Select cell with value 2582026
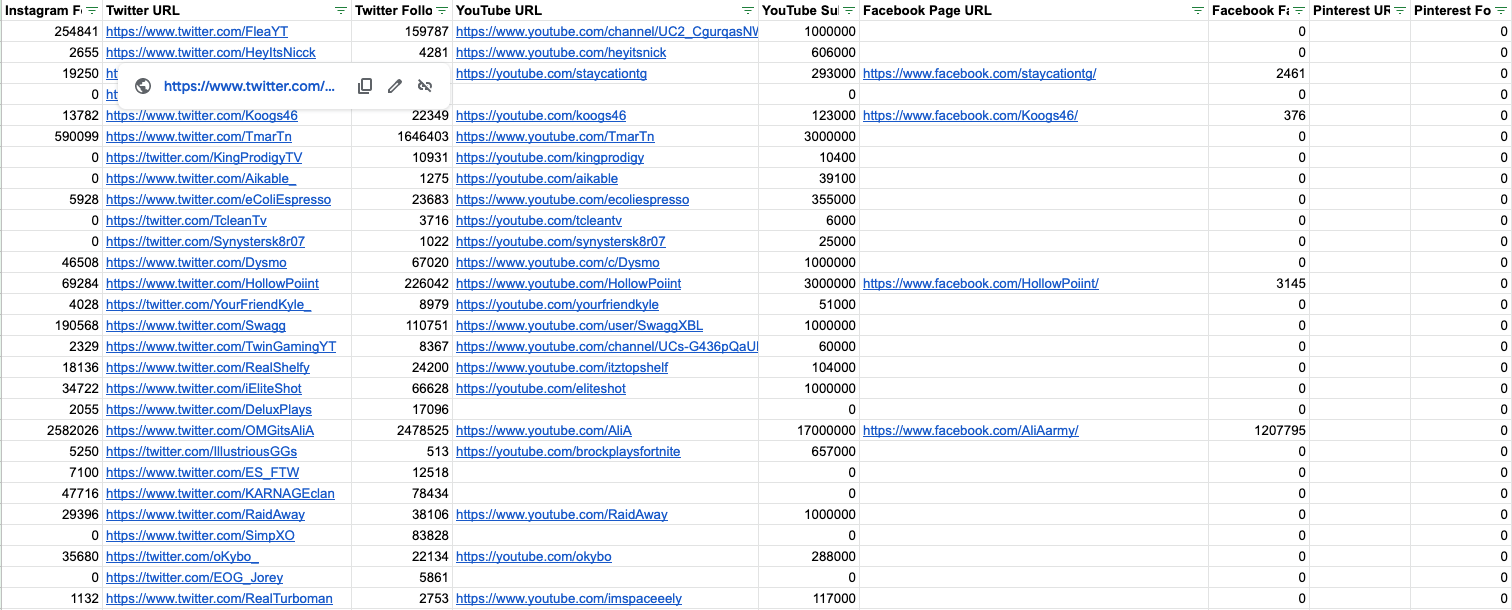The image size is (1512, 610). tap(51, 430)
